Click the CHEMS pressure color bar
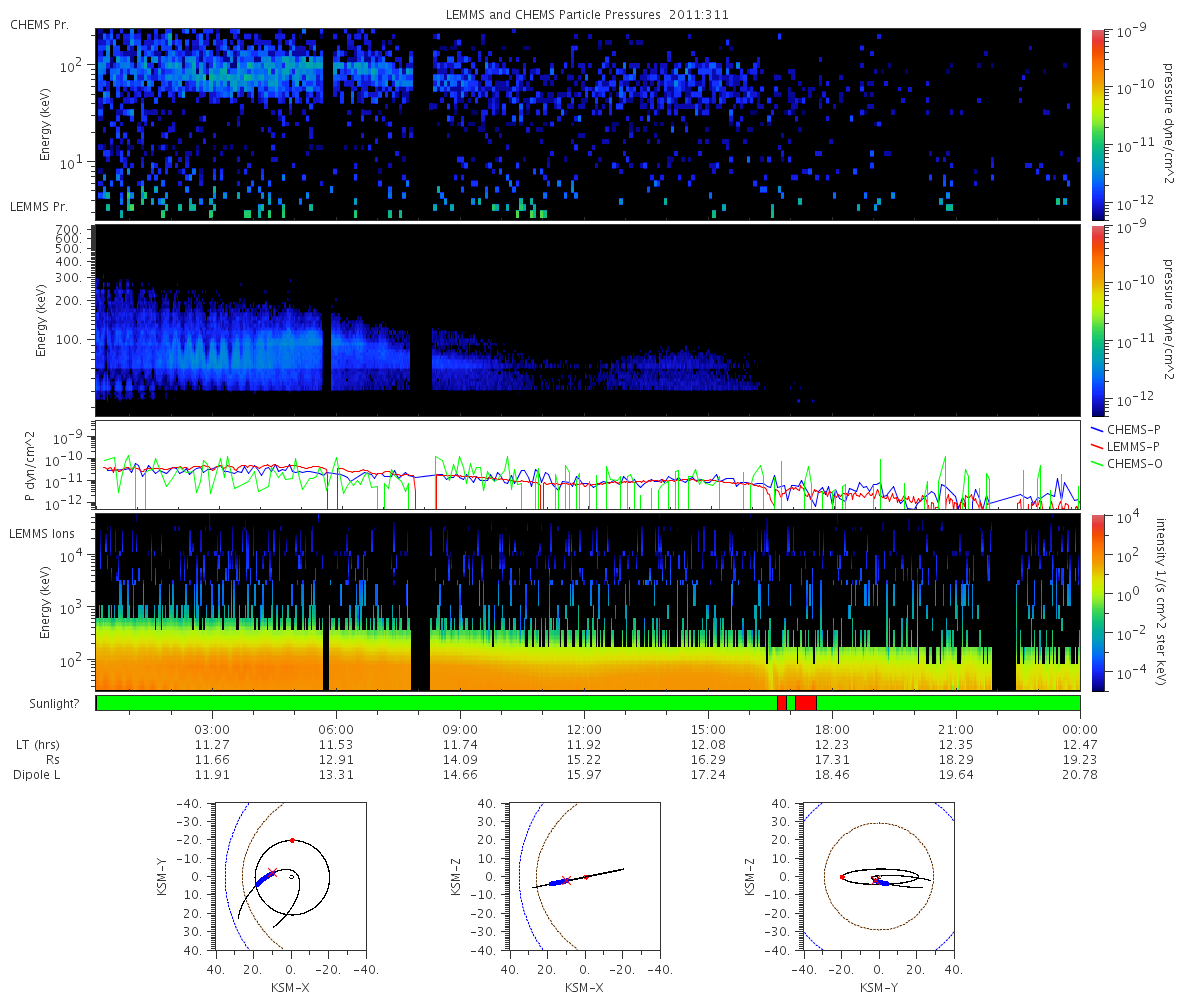The image size is (1200, 1000). (1097, 124)
